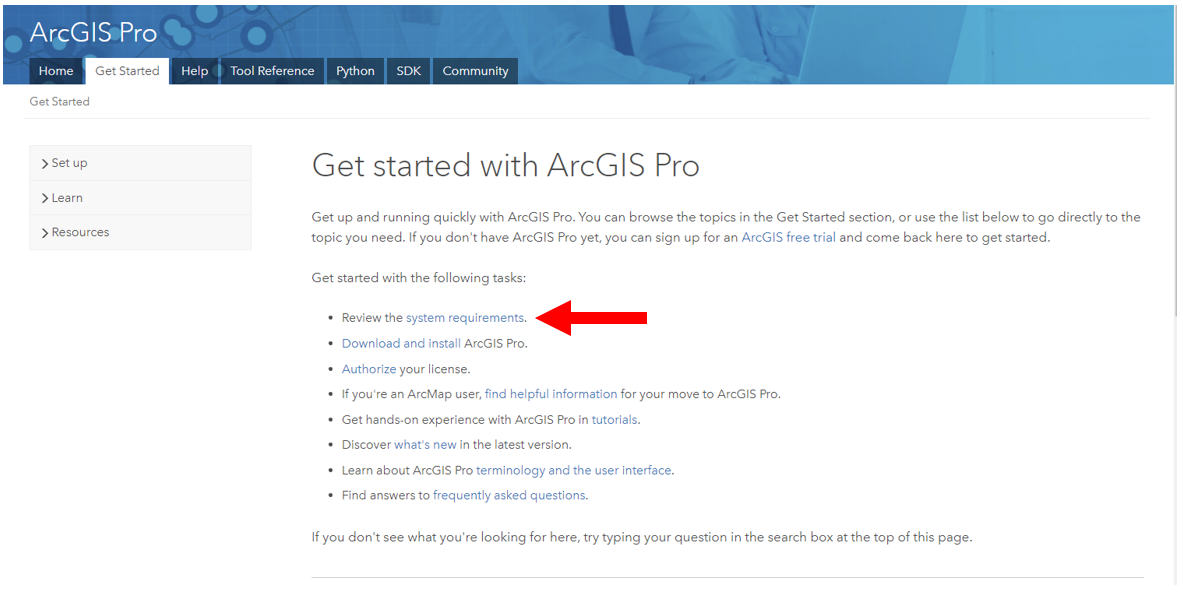Open find helpful information link
The height and width of the screenshot is (598, 1183).
(551, 394)
